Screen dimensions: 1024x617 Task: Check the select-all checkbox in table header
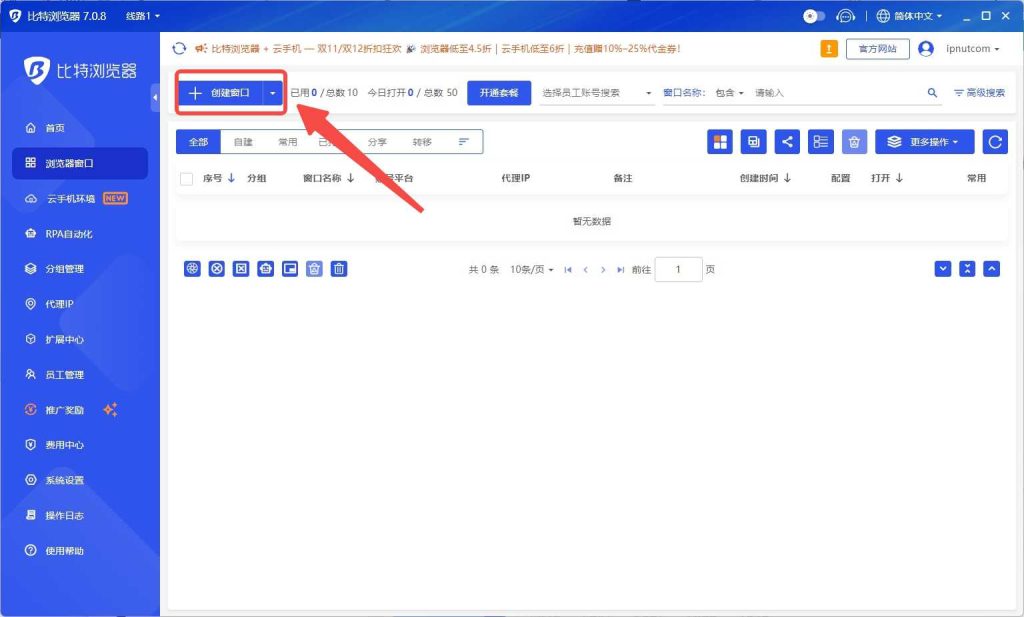pos(186,179)
